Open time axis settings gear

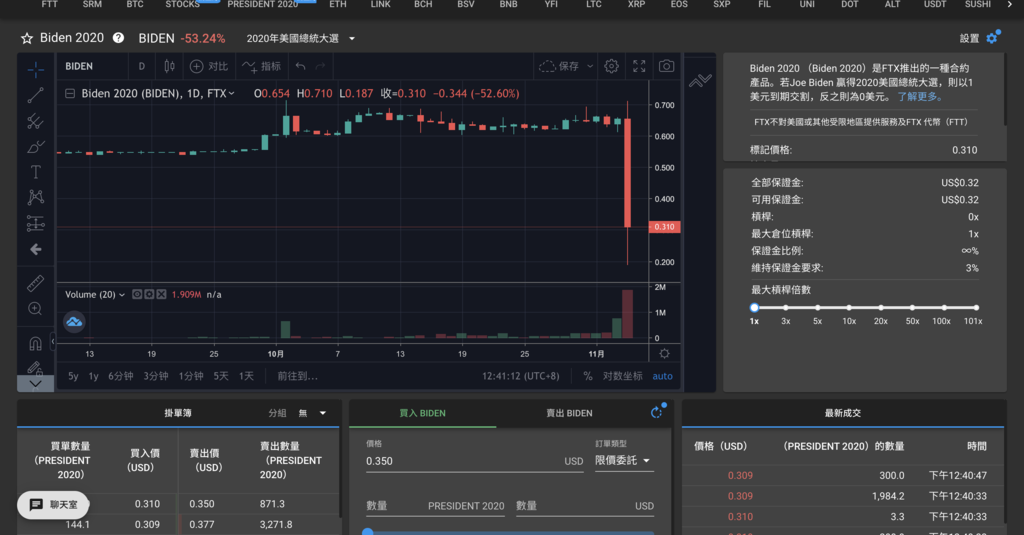pos(664,353)
